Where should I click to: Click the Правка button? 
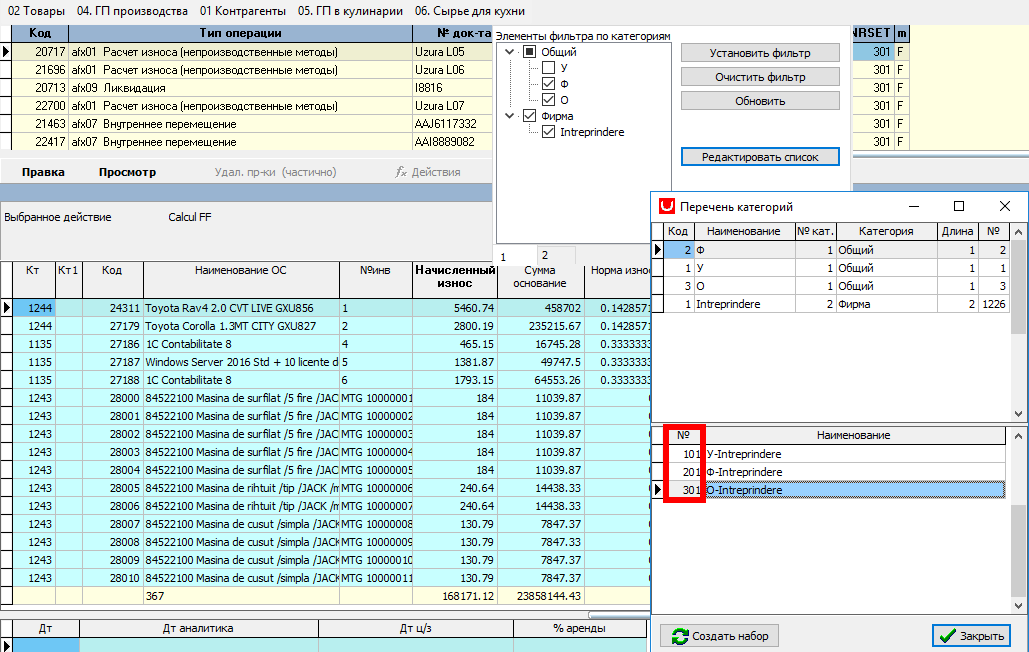(x=43, y=172)
